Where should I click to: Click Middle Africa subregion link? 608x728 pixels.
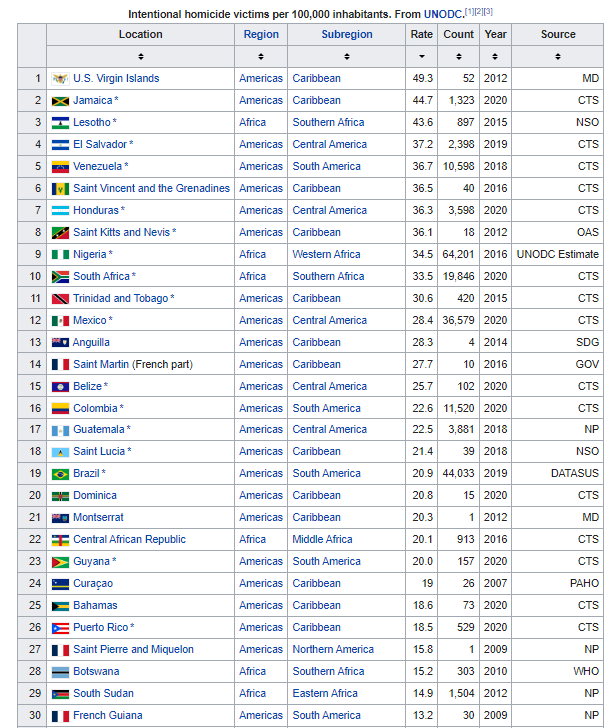322,540
